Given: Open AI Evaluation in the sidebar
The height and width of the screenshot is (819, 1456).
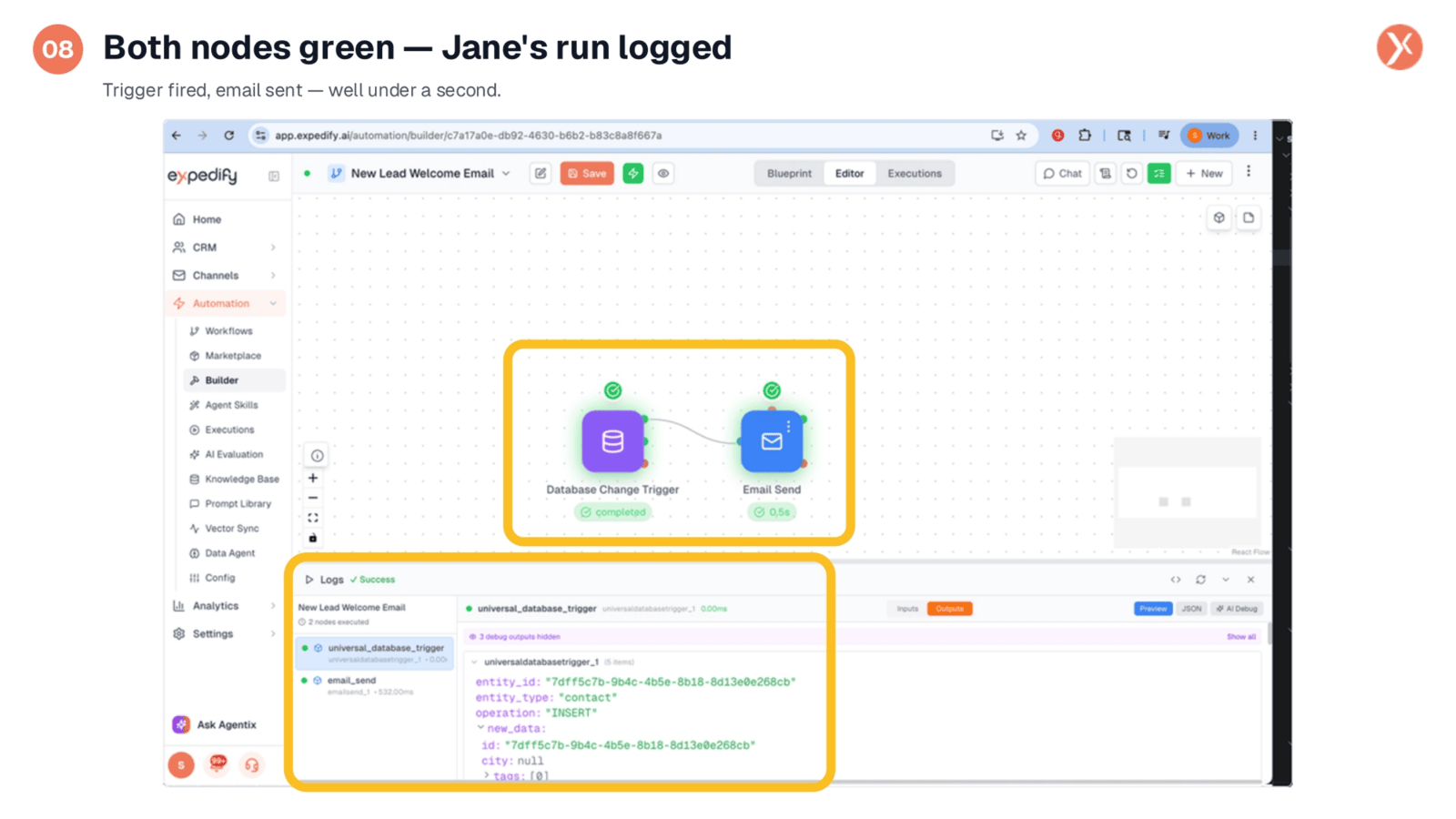Looking at the screenshot, I should click(x=234, y=454).
